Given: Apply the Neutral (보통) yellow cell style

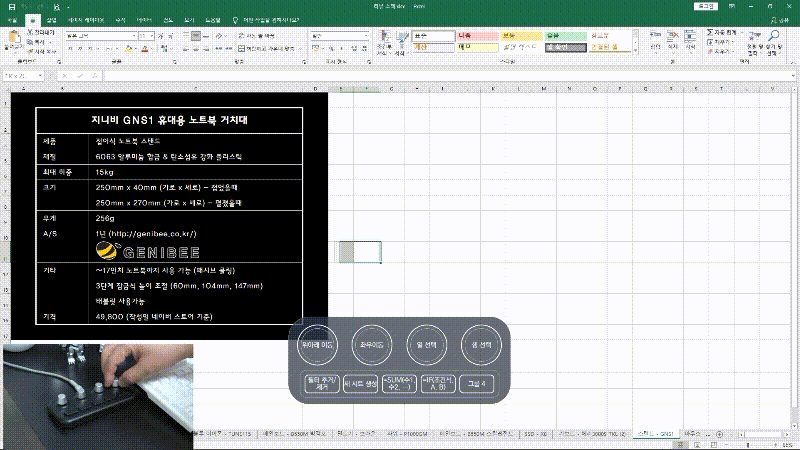Looking at the screenshot, I should [521, 36].
